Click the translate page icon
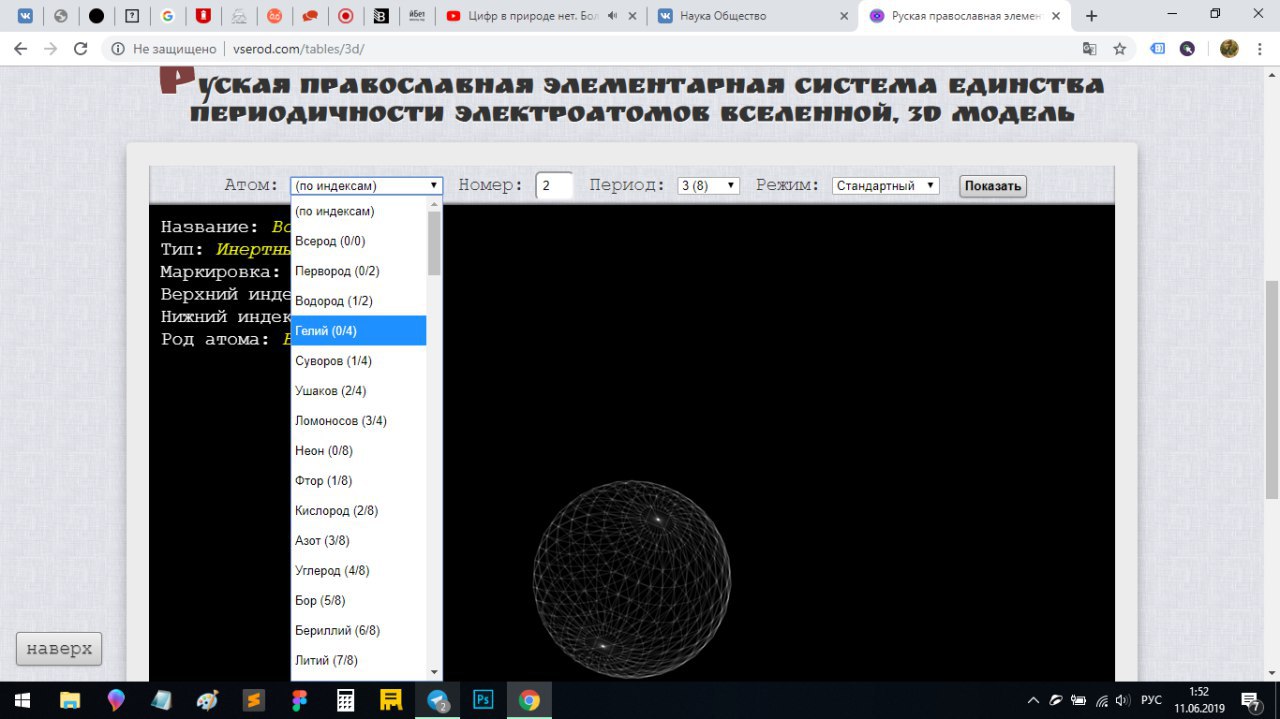This screenshot has width=1280, height=719. pos(1090,48)
